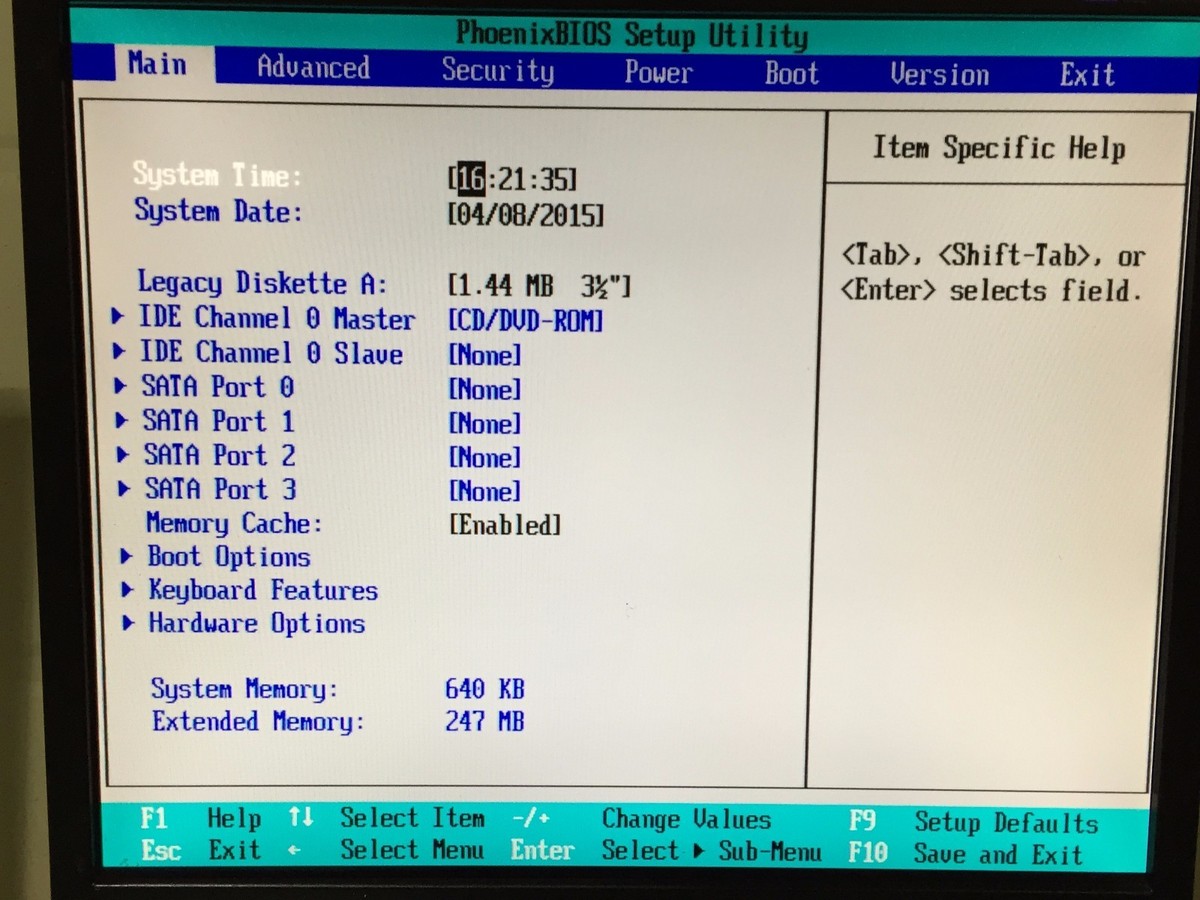Image resolution: width=1200 pixels, height=900 pixels.
Task: Click the System Date value 04/08/2015
Action: pyautogui.click(x=526, y=214)
